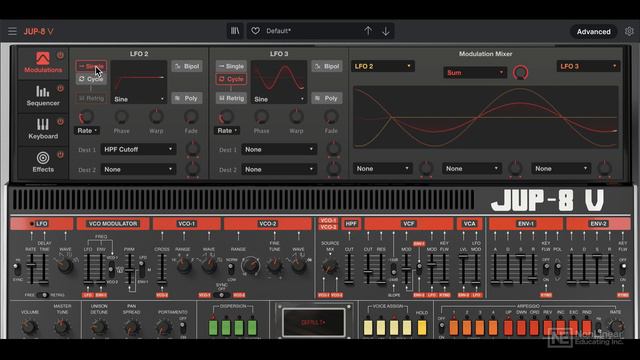Open the Sequencer tab
The height and width of the screenshot is (360, 640).
(x=42, y=96)
